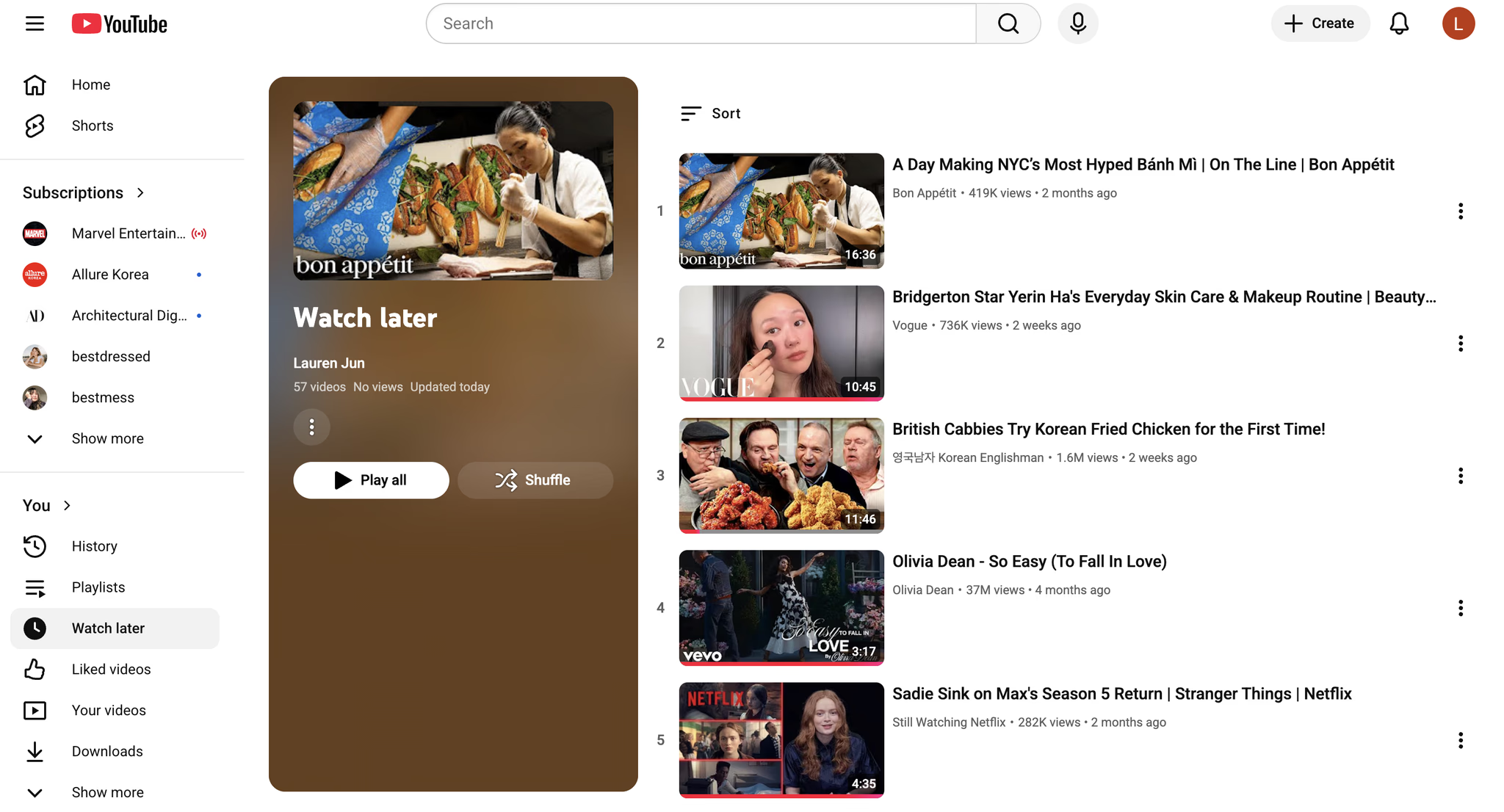Image resolution: width=1504 pixels, height=812 pixels.
Task: Open the hamburger guide menu
Action: click(35, 23)
